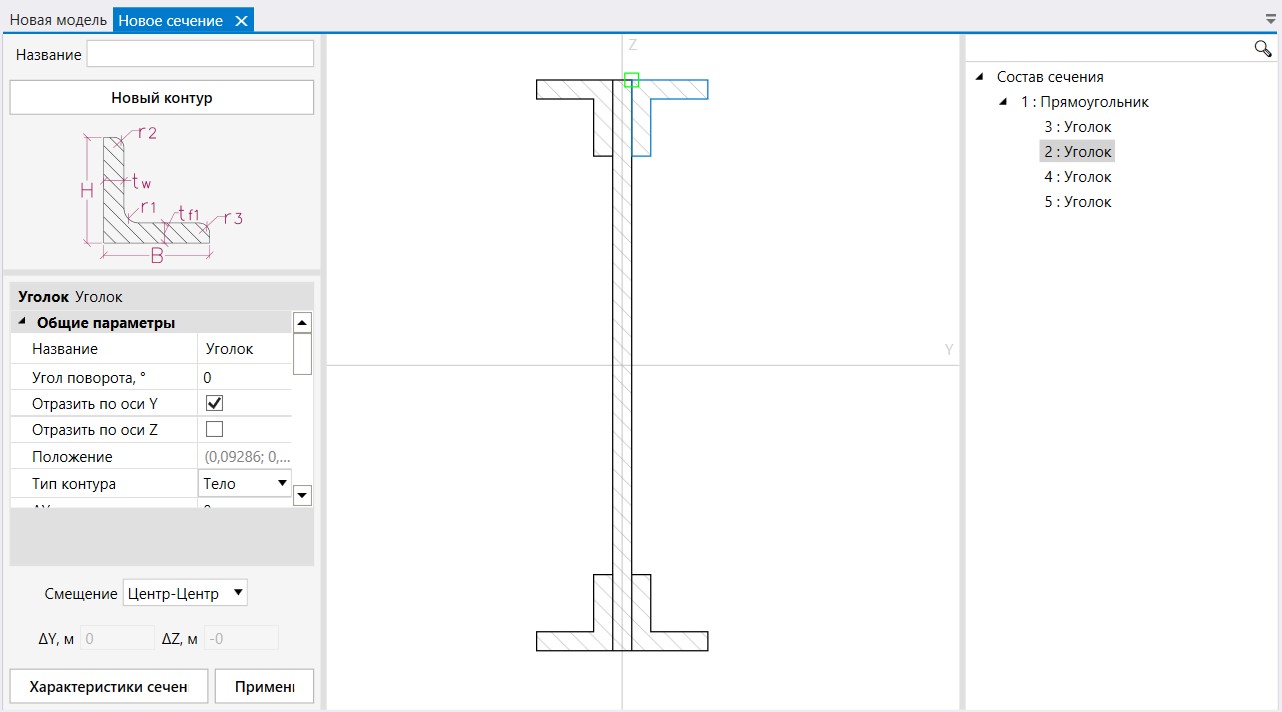Select the green node marker on section
The height and width of the screenshot is (712, 1282).
tap(631, 80)
